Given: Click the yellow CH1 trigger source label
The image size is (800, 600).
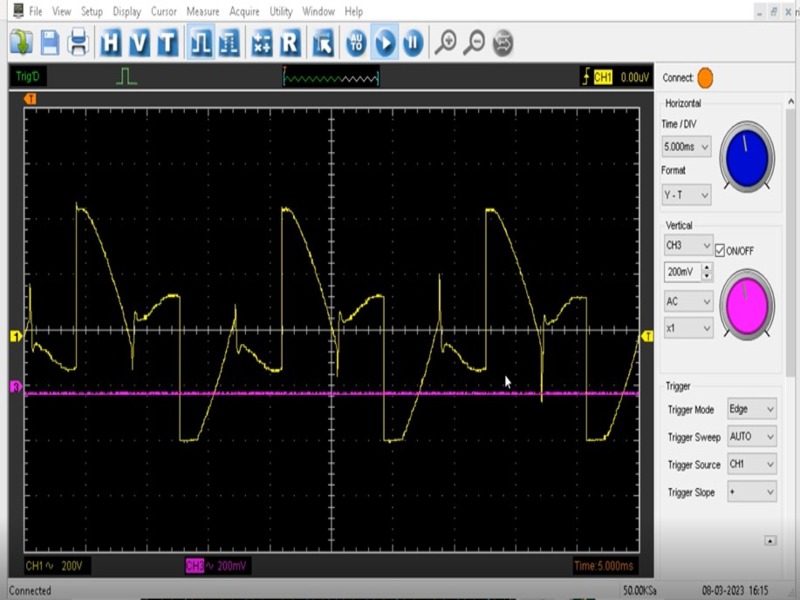Looking at the screenshot, I should (x=603, y=78).
